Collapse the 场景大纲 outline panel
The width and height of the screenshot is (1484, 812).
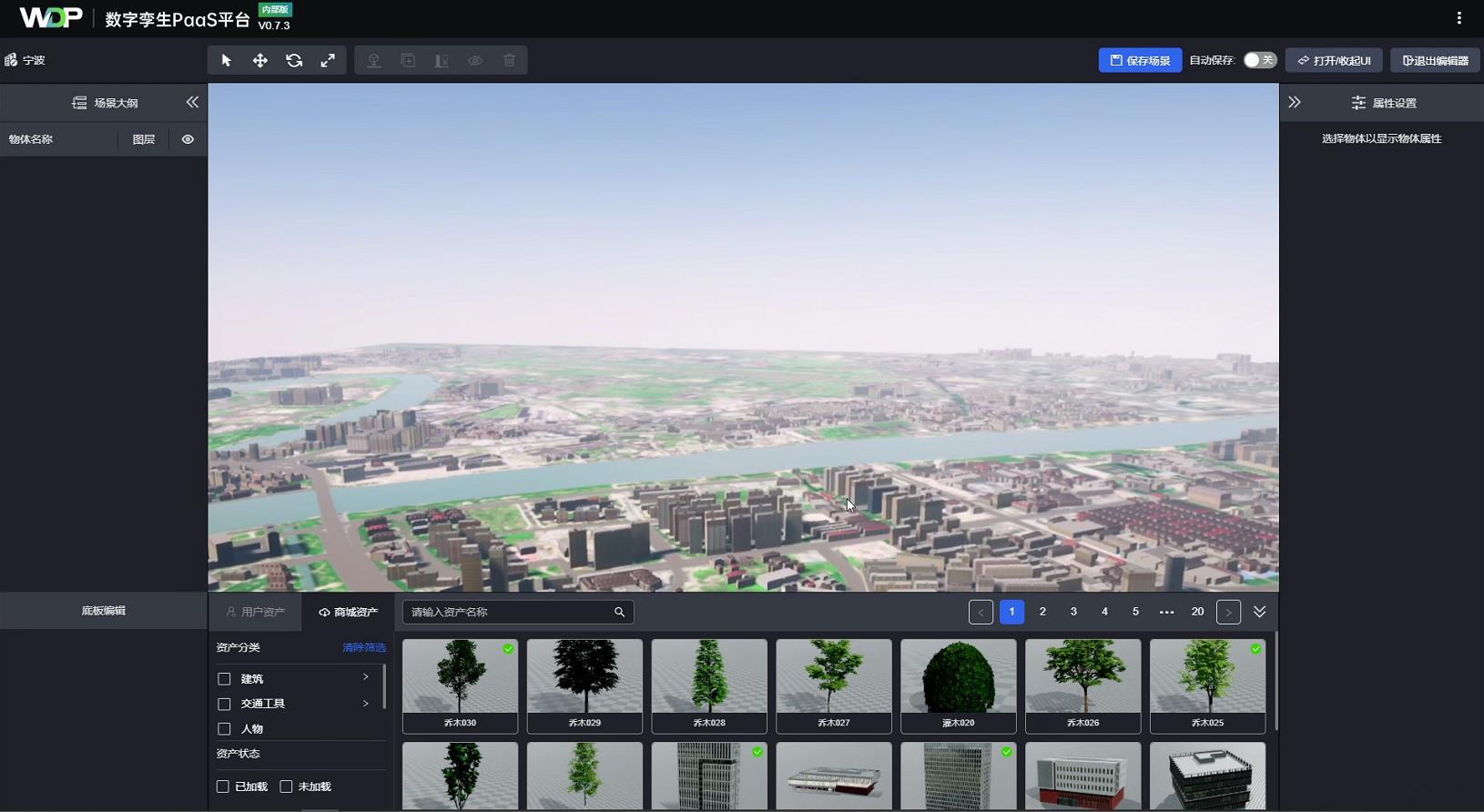coord(192,102)
